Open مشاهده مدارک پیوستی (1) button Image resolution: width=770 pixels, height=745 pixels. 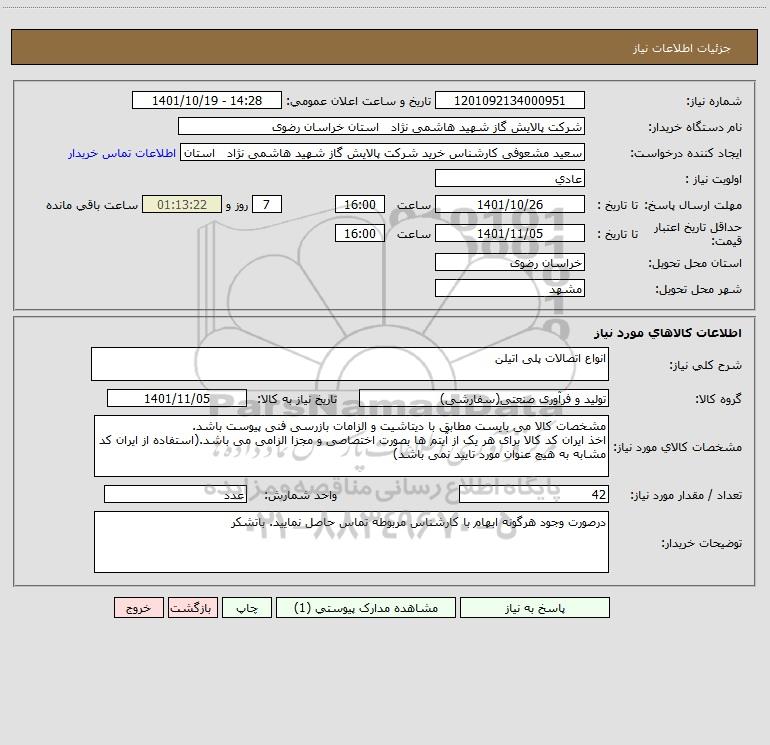365,607
